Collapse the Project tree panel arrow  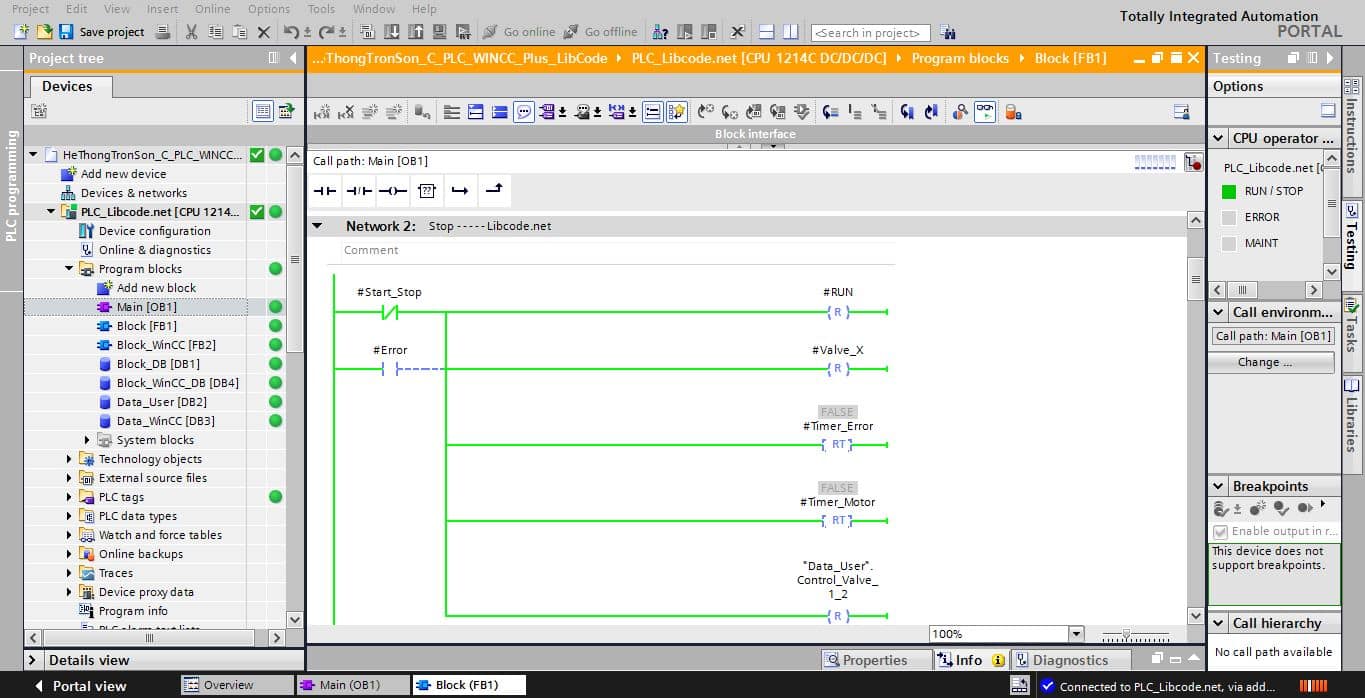click(293, 58)
